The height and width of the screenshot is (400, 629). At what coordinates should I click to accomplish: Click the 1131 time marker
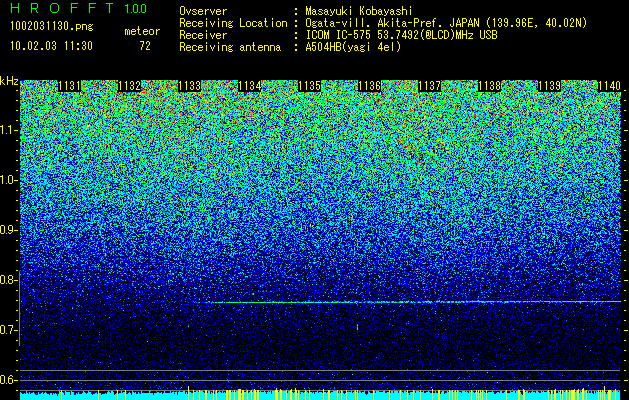(70, 86)
